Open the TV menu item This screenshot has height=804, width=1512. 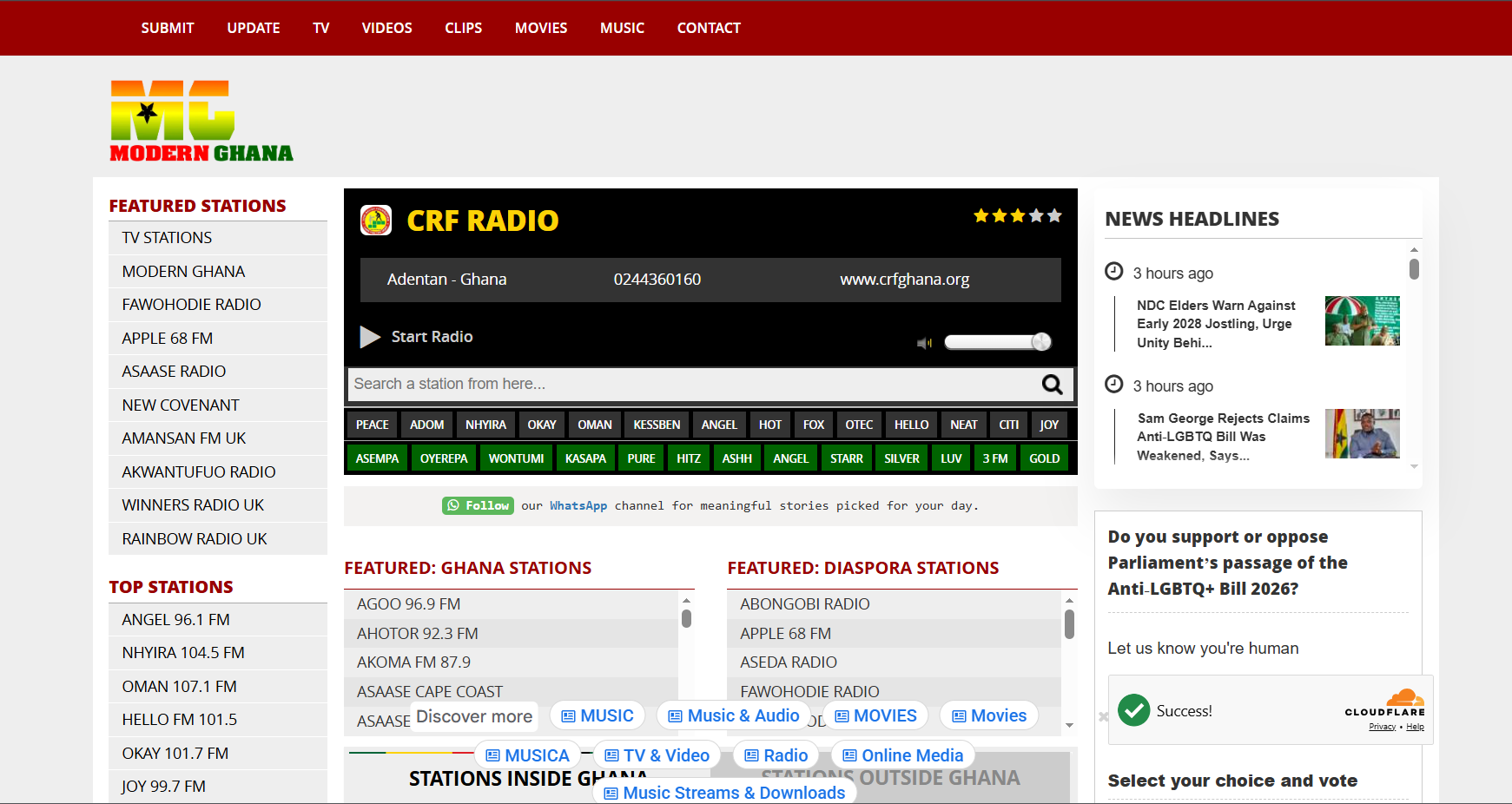pos(321,28)
